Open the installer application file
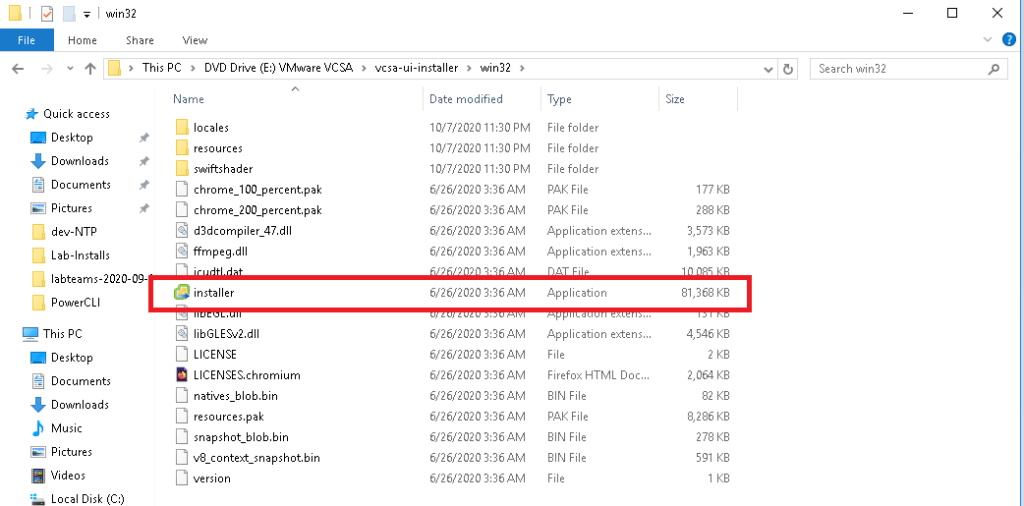 click(x=213, y=293)
